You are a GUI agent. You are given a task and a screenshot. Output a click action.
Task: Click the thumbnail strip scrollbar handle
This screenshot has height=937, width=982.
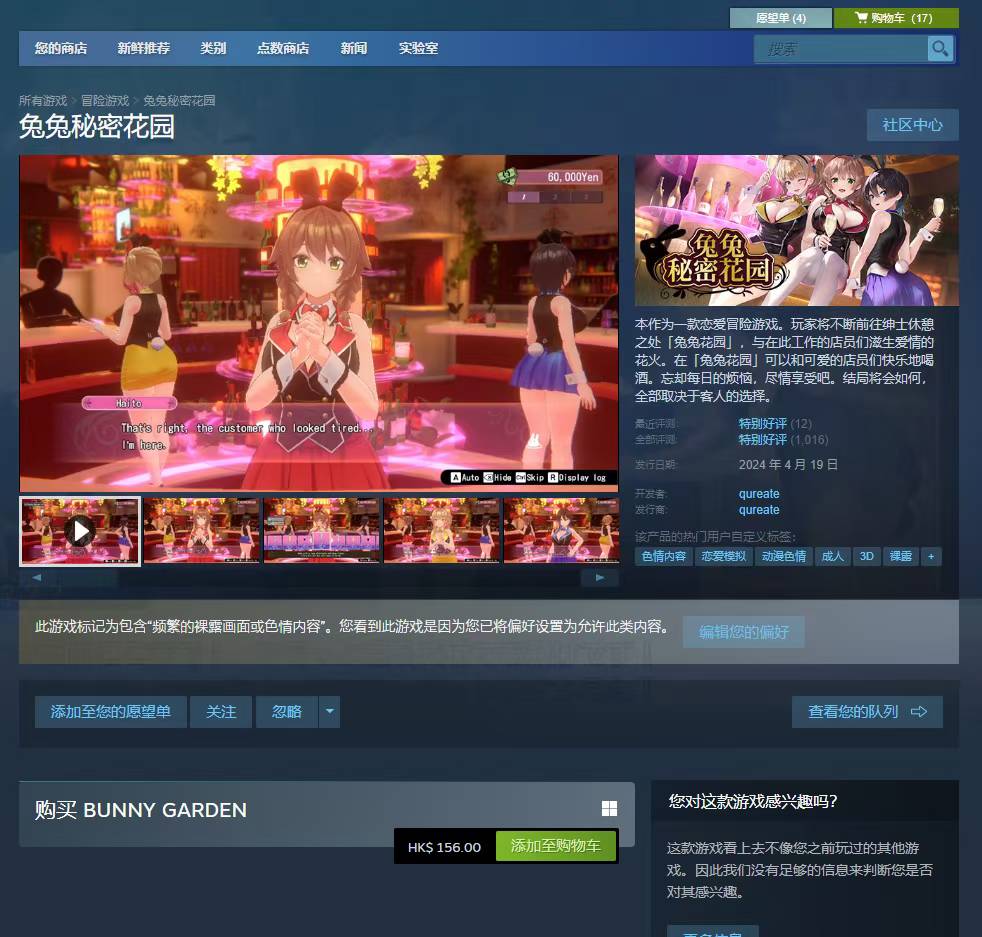coord(88,577)
